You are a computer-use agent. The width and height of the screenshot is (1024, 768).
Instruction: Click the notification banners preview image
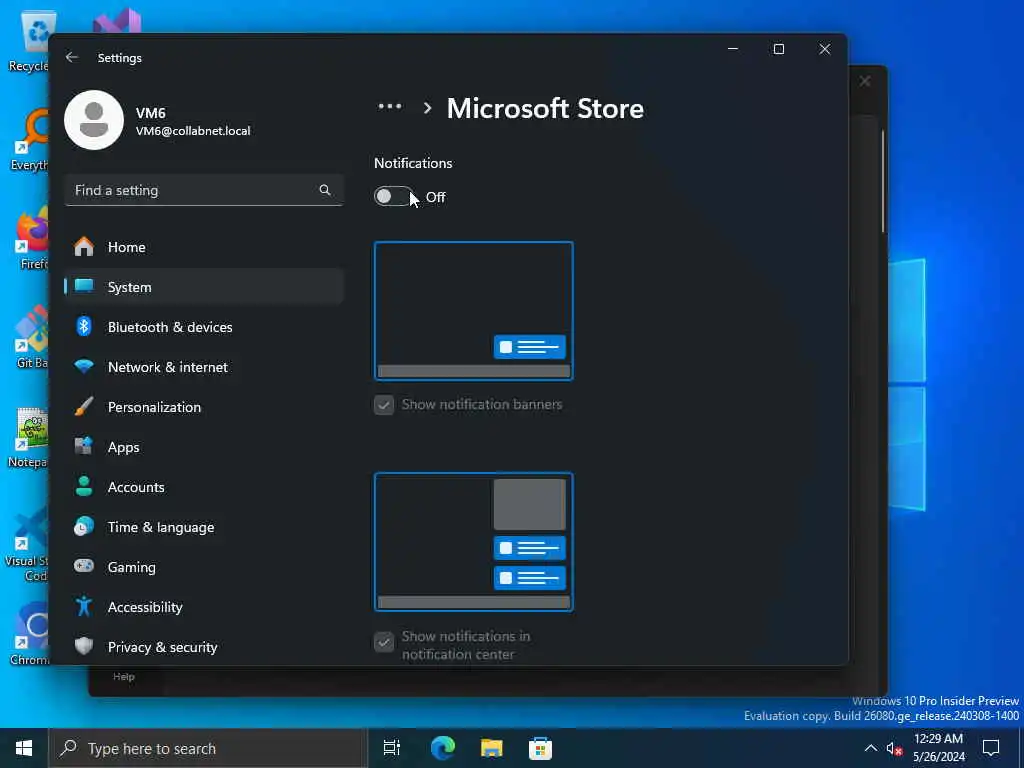473,311
